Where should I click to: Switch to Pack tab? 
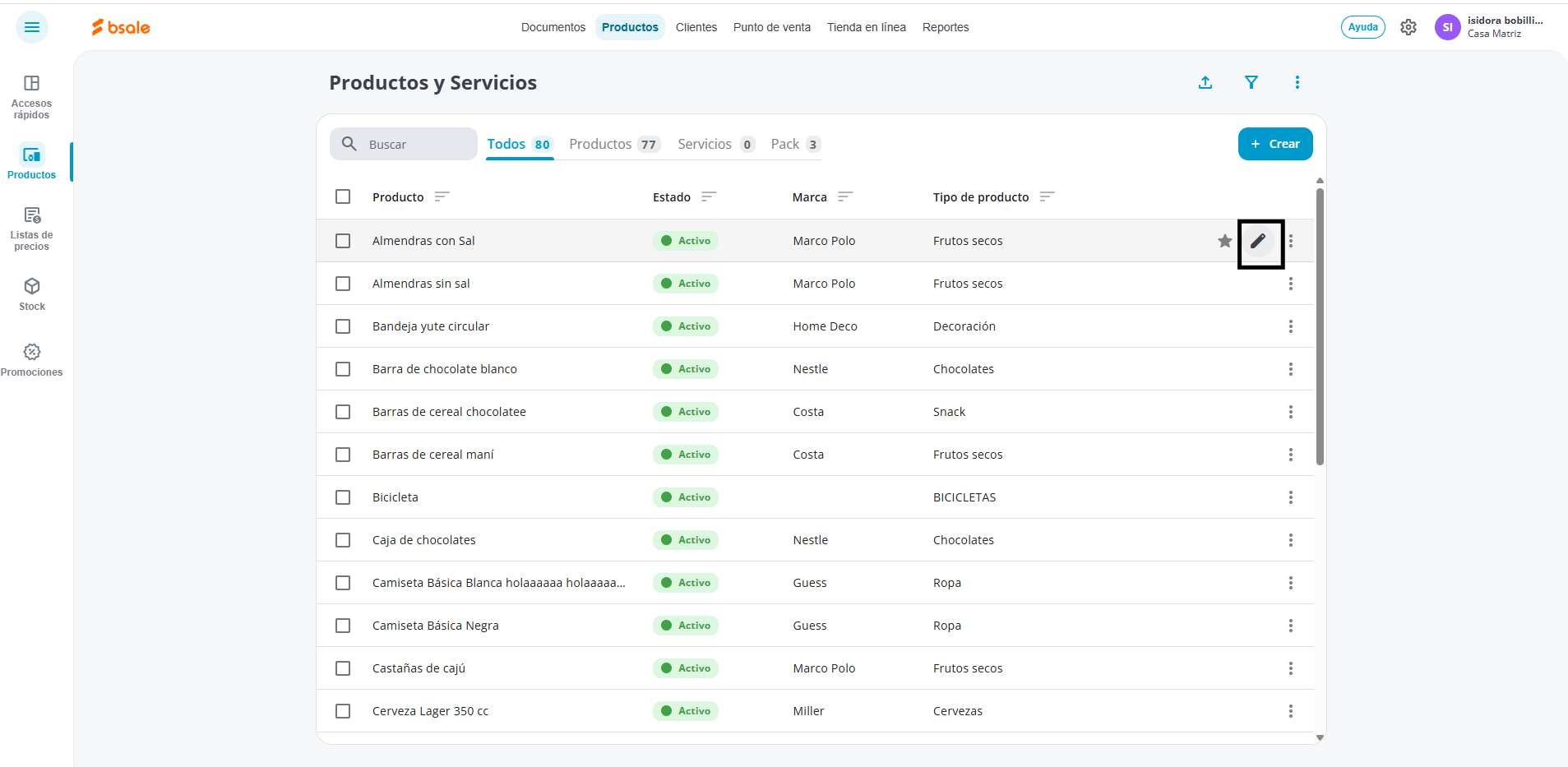tap(795, 144)
